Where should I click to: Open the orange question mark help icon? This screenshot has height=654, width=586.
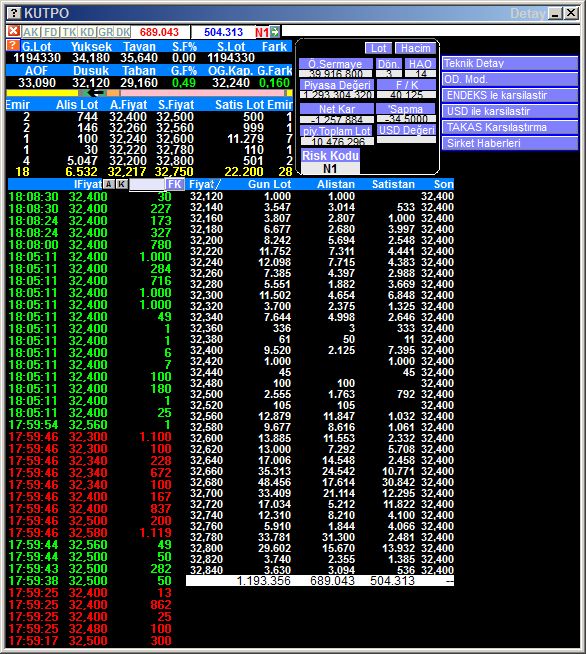tap(13, 45)
